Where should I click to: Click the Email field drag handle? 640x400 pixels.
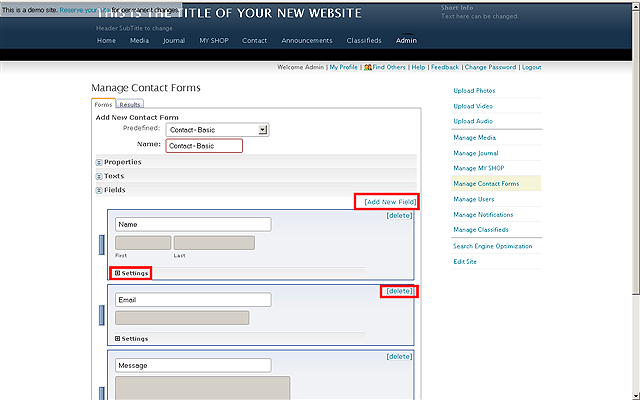click(101, 314)
